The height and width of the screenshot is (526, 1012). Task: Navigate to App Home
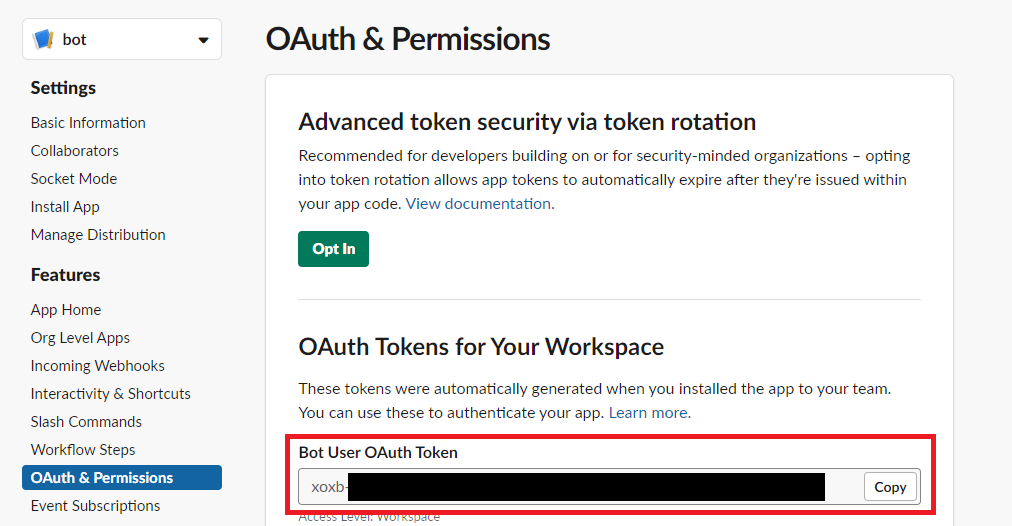[66, 310]
